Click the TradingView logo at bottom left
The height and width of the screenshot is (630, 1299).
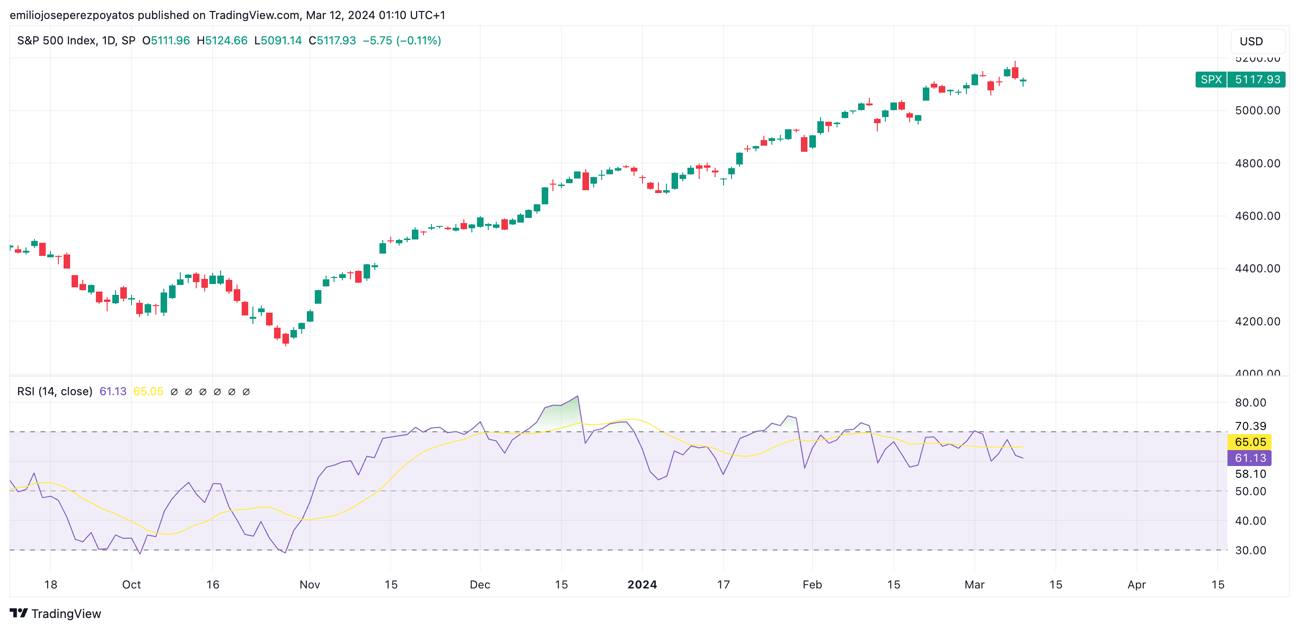coord(56,613)
